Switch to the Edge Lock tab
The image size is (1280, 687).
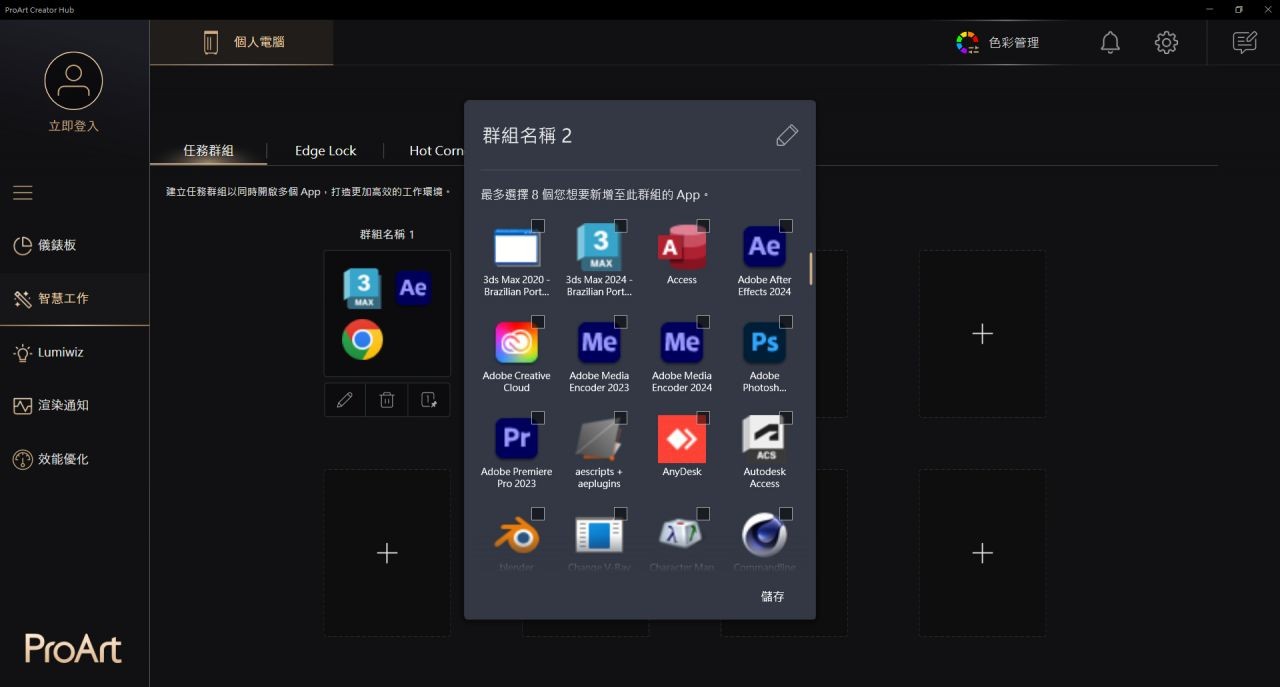point(325,151)
